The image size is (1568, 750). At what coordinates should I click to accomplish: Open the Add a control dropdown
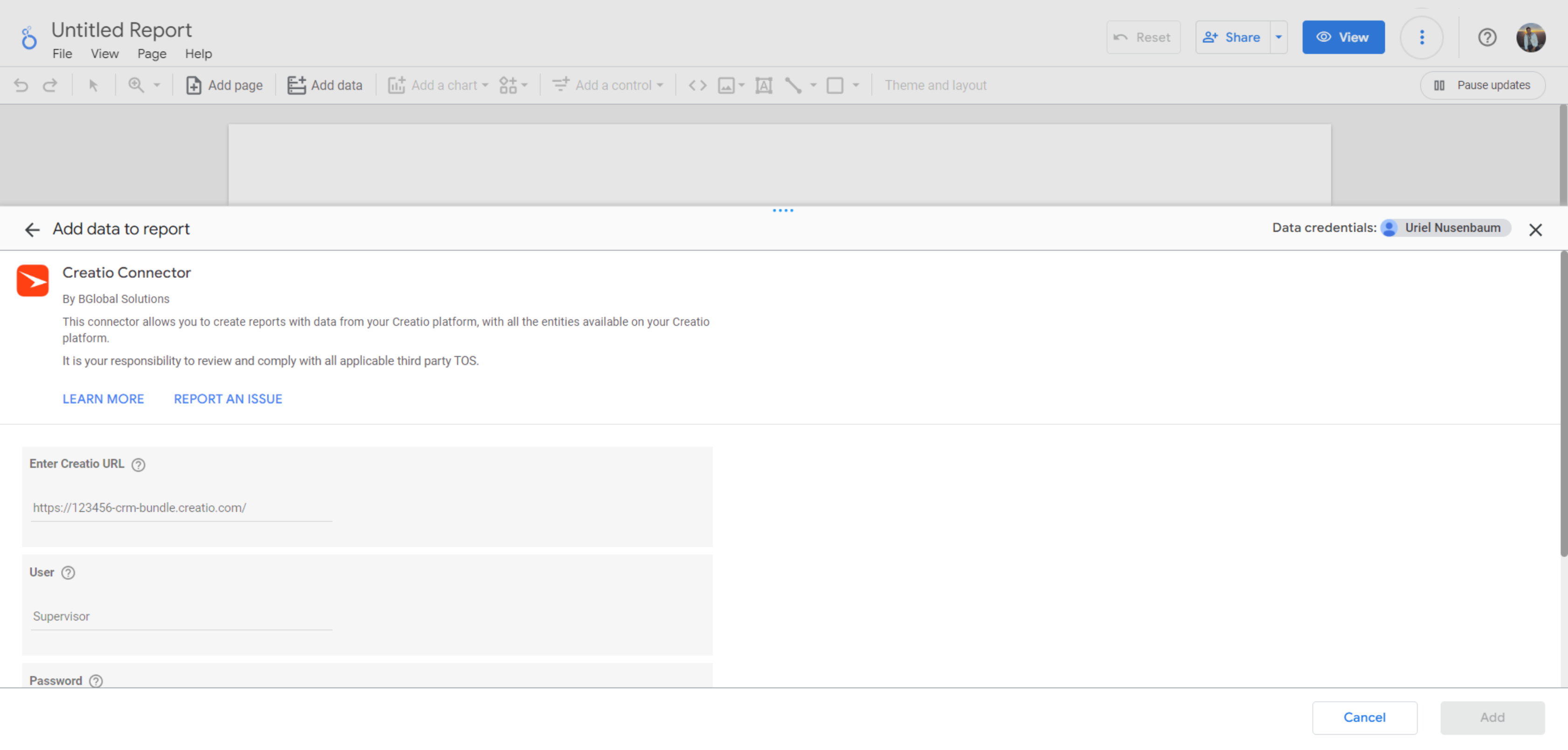(x=607, y=85)
